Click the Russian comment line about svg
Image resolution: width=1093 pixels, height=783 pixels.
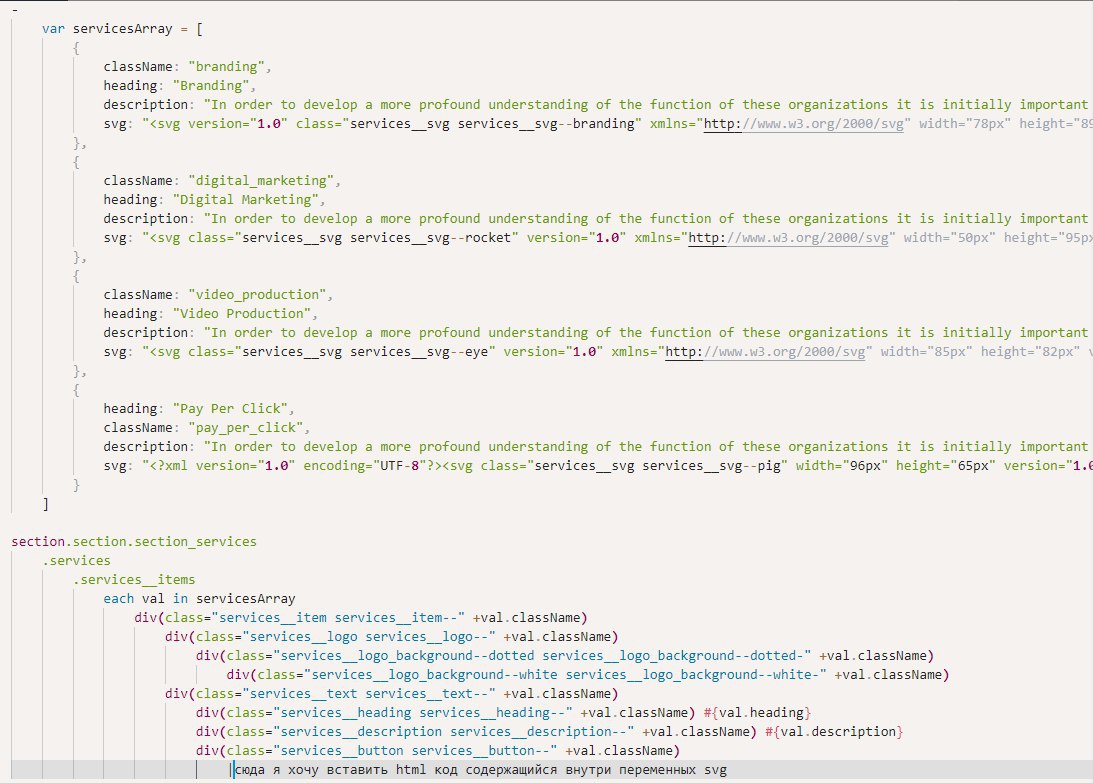tap(480, 770)
